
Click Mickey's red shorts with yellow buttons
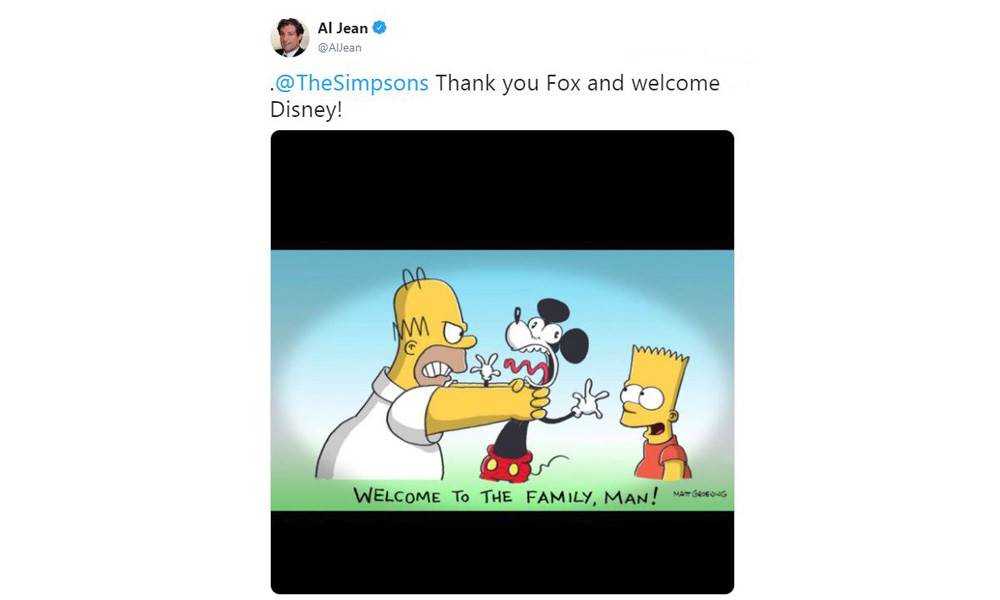pyautogui.click(x=506, y=465)
